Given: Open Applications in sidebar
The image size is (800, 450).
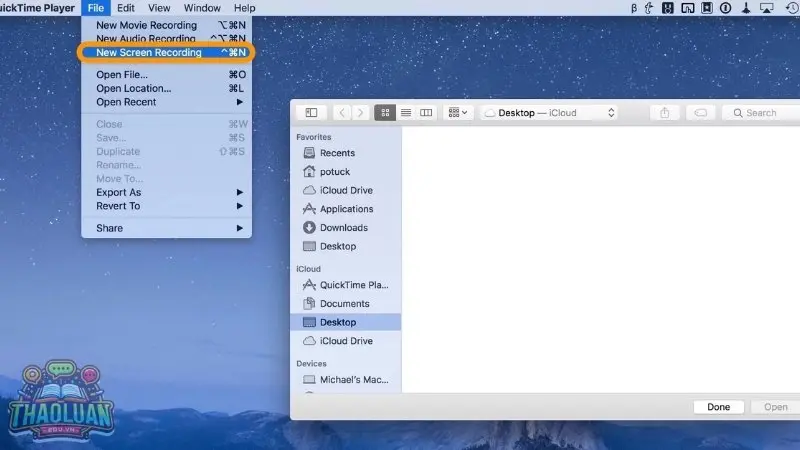Looking at the screenshot, I should pyautogui.click(x=345, y=209).
